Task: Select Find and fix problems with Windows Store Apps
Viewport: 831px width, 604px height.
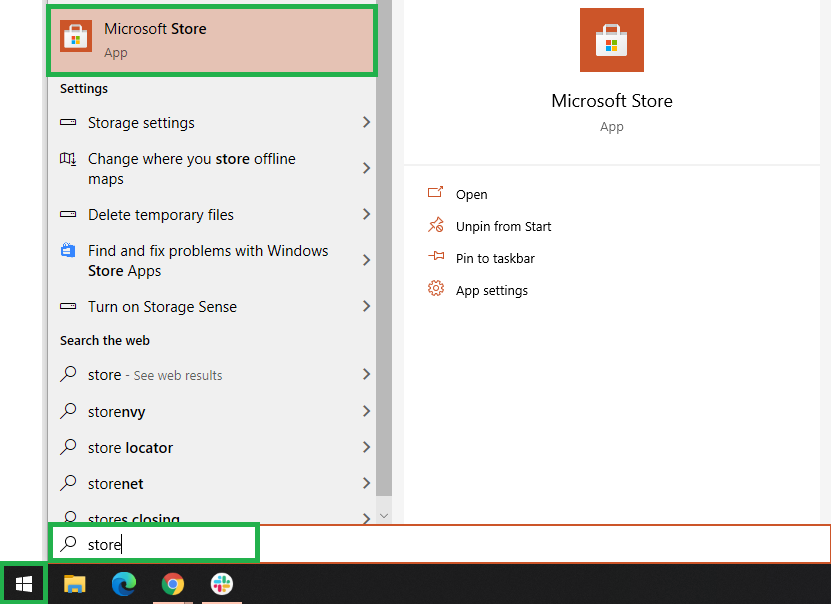Action: point(207,261)
